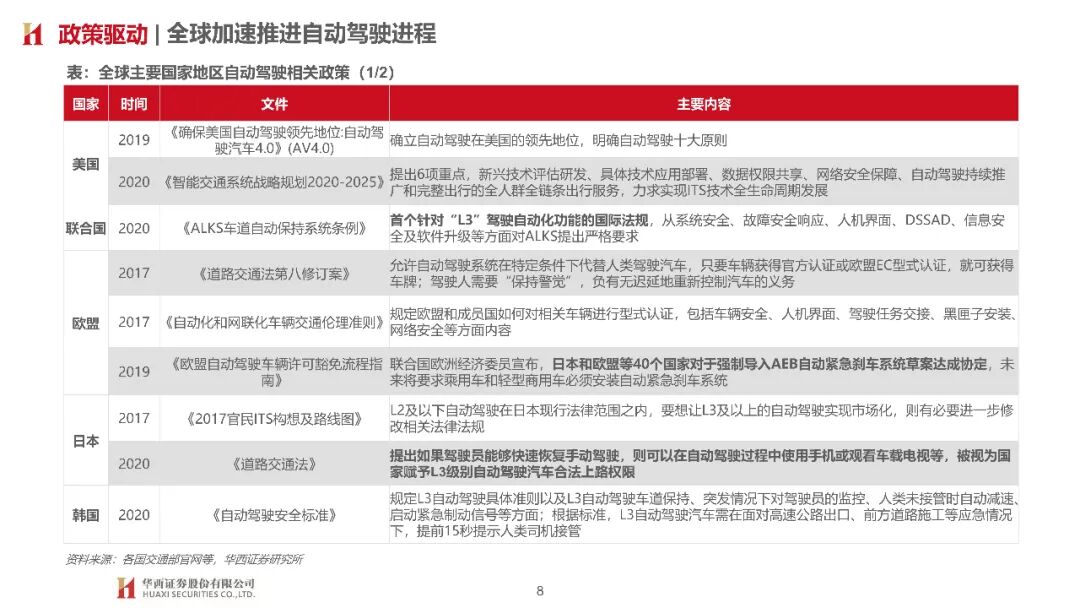Screen dimensions: 1080x608
Task: Click the "欧盟" country cell
Action: point(85,320)
